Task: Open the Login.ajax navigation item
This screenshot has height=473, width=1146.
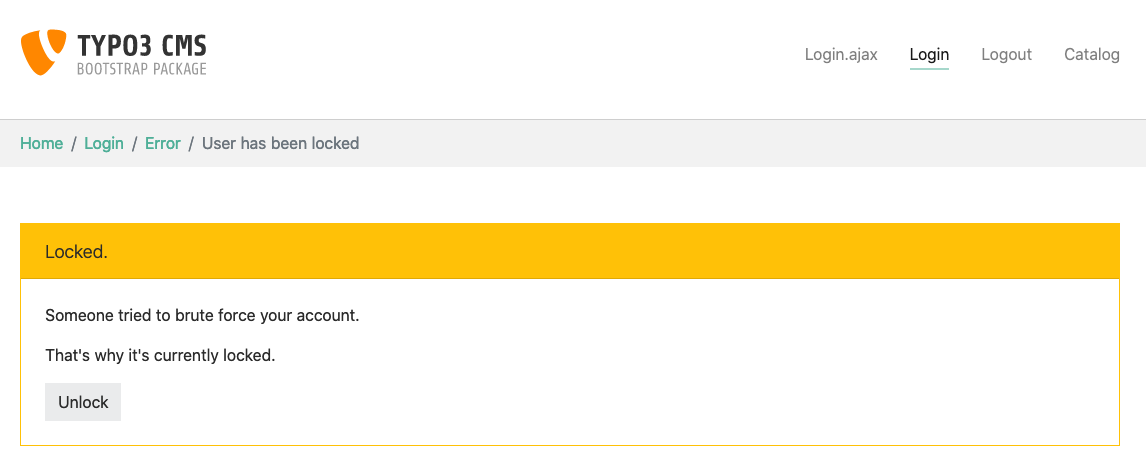Action: point(841,55)
